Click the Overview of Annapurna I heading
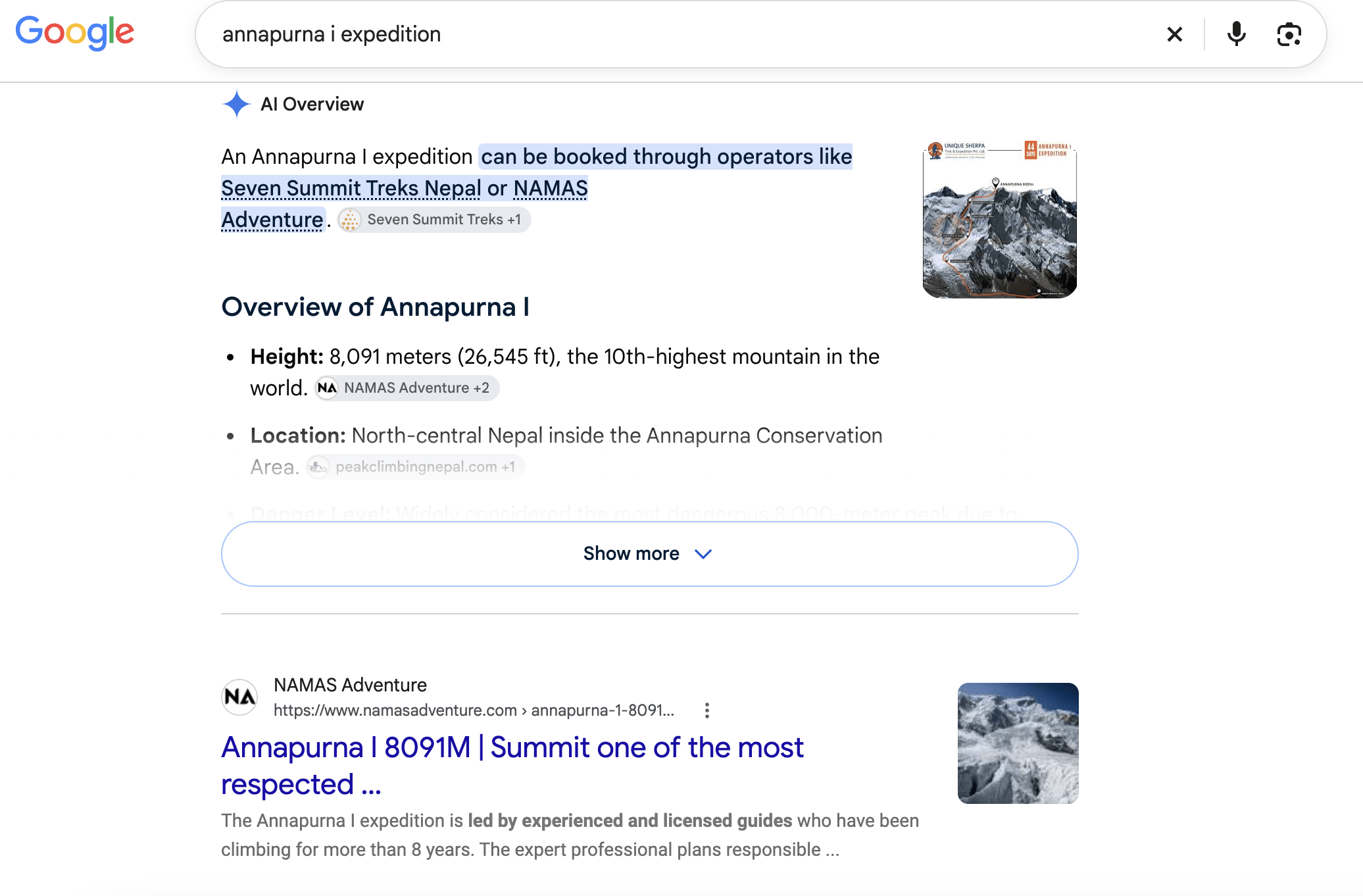 376,307
